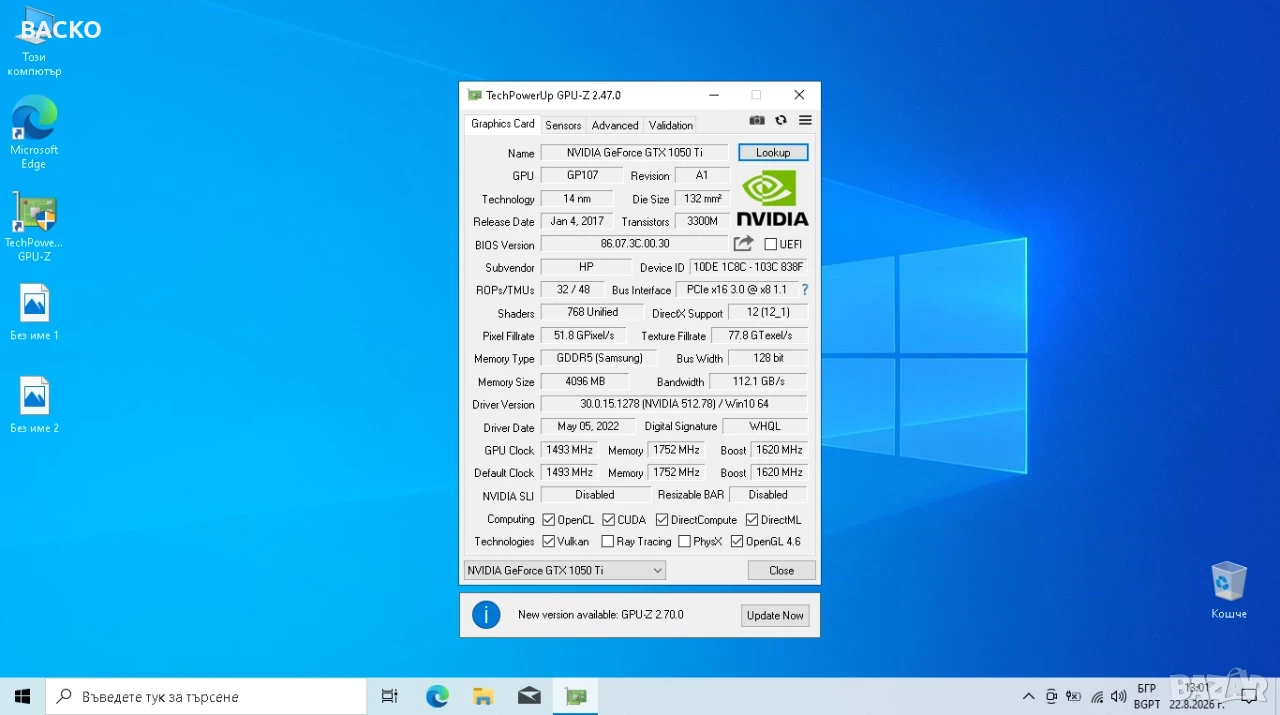Click the Release Date value Jan 4, 2017

577,221
